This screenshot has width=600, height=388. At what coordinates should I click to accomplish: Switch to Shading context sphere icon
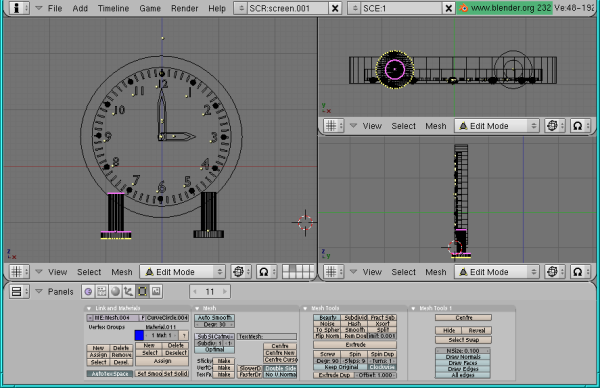coord(115,292)
